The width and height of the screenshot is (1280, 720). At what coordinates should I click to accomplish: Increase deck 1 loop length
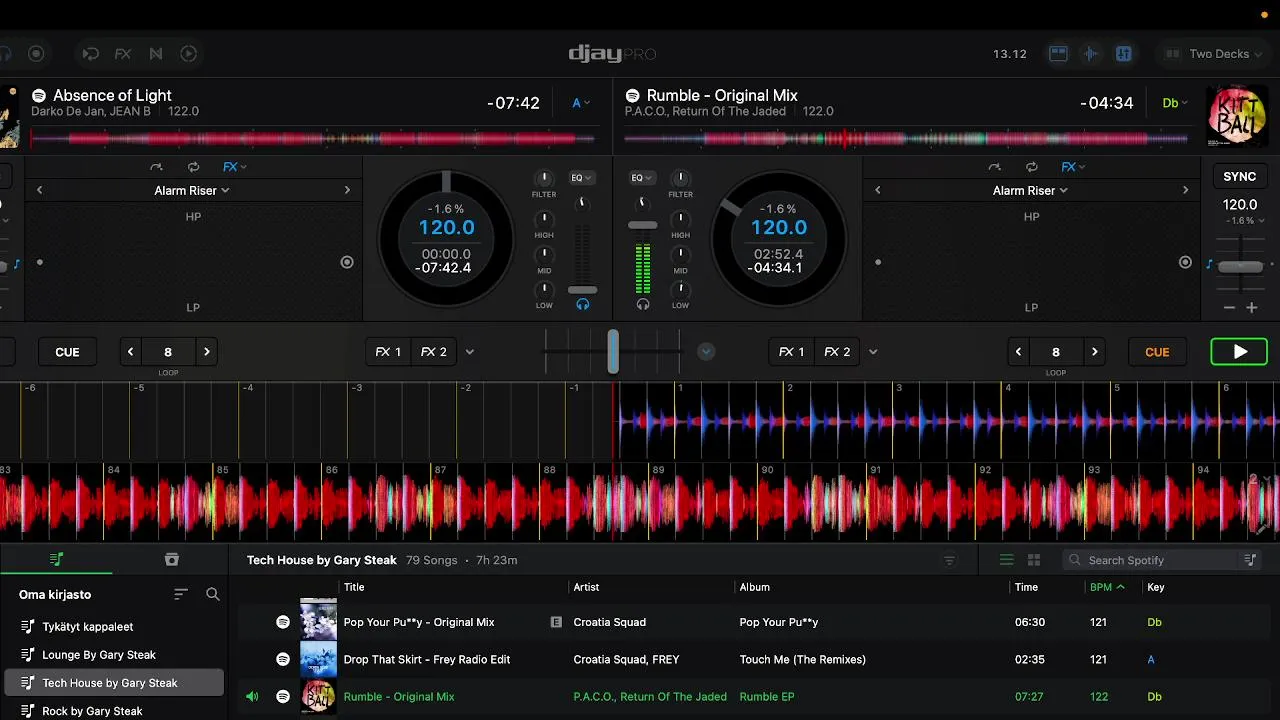point(207,352)
